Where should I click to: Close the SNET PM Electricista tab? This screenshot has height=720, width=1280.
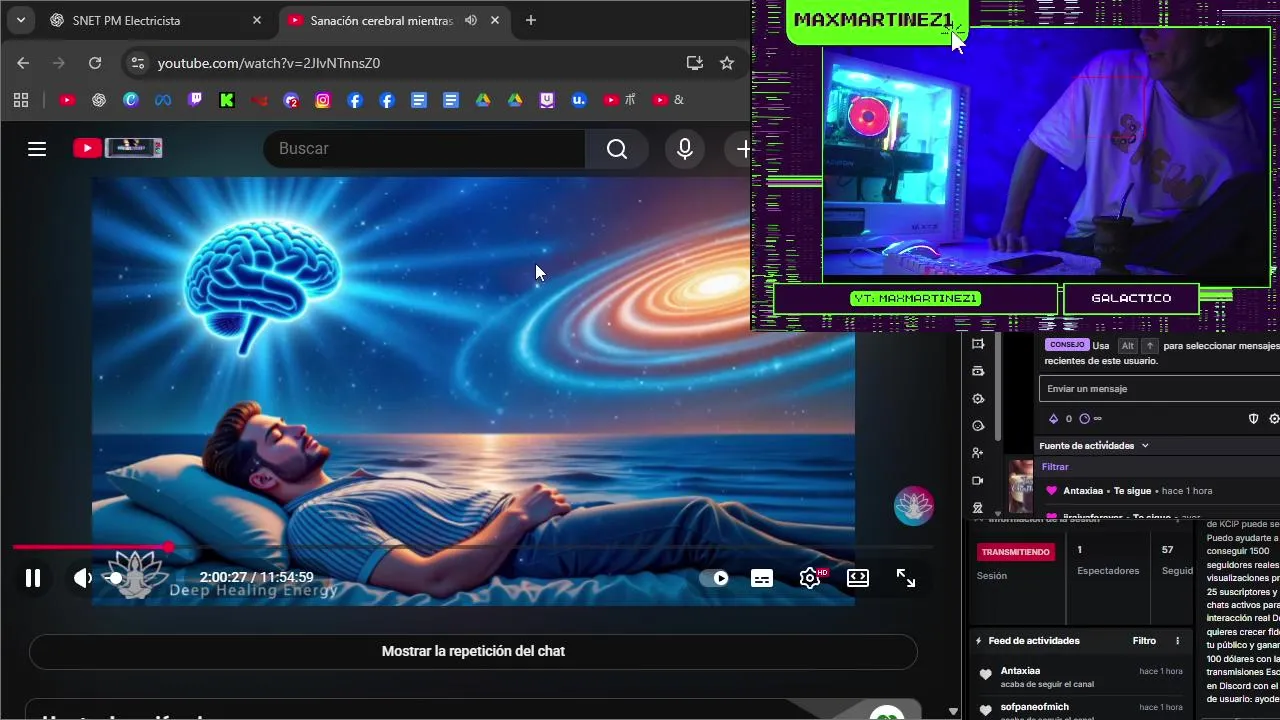tap(257, 20)
